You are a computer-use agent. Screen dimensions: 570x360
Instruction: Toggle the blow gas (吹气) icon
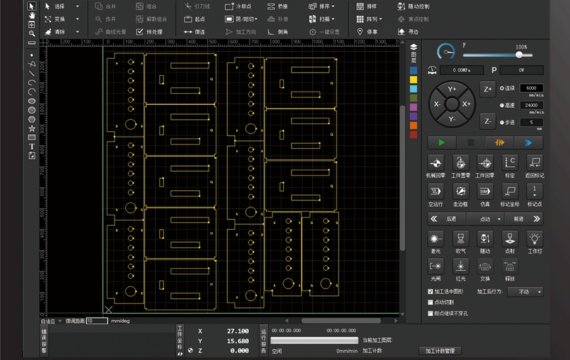[460, 239]
